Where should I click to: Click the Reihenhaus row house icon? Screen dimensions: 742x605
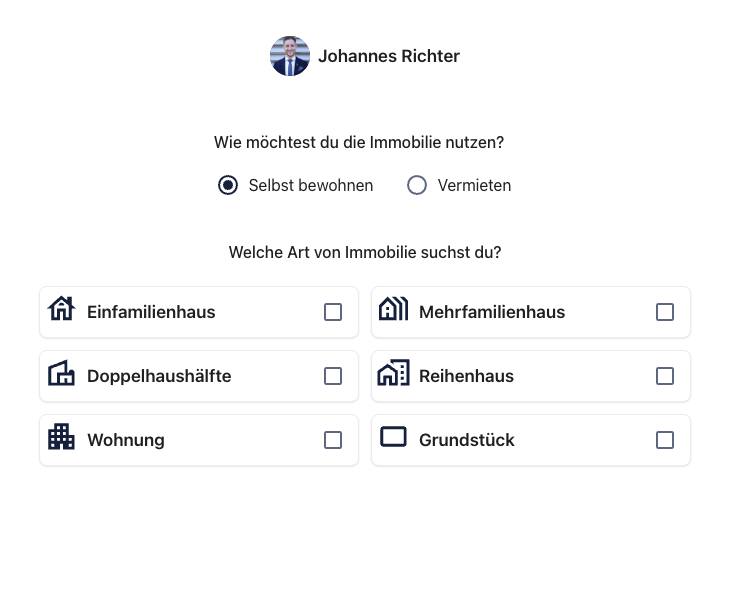393,373
